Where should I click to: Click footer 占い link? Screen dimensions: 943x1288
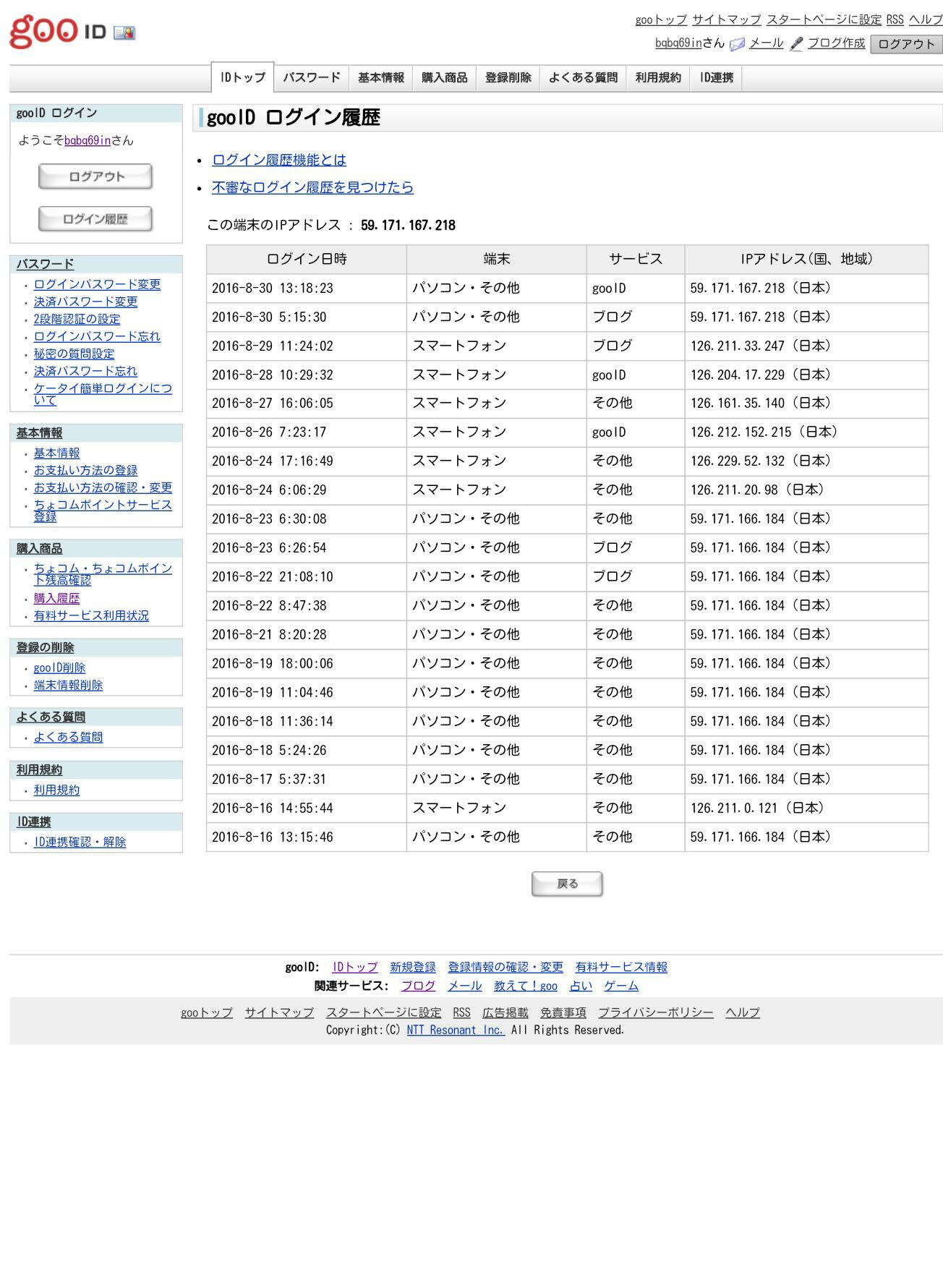pyautogui.click(x=581, y=986)
